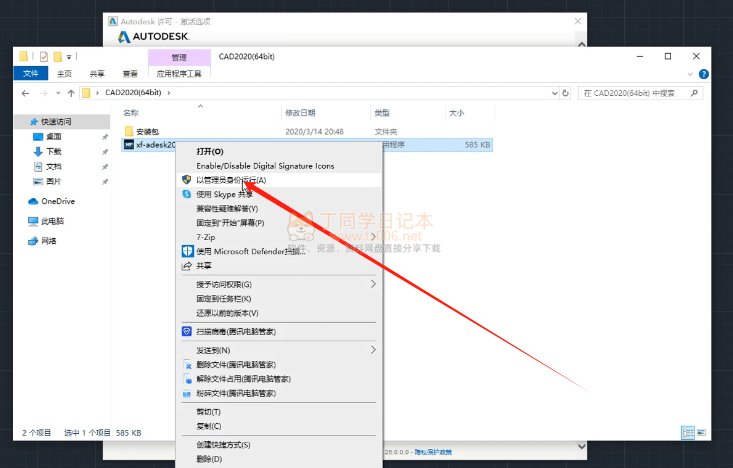Open the 应用程序工具 ribbon tab

[x=179, y=73]
